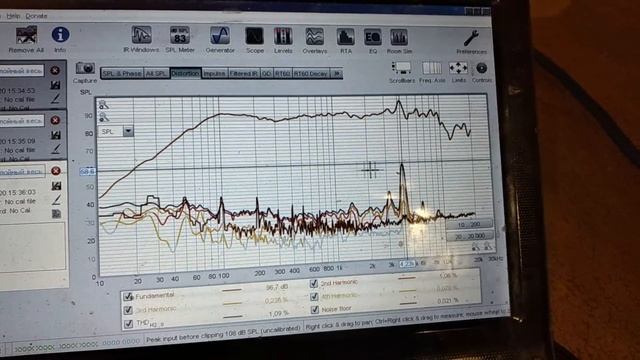The image size is (640, 360).
Task: Click Fundamental trace line colour sample
Action: click(x=232, y=290)
